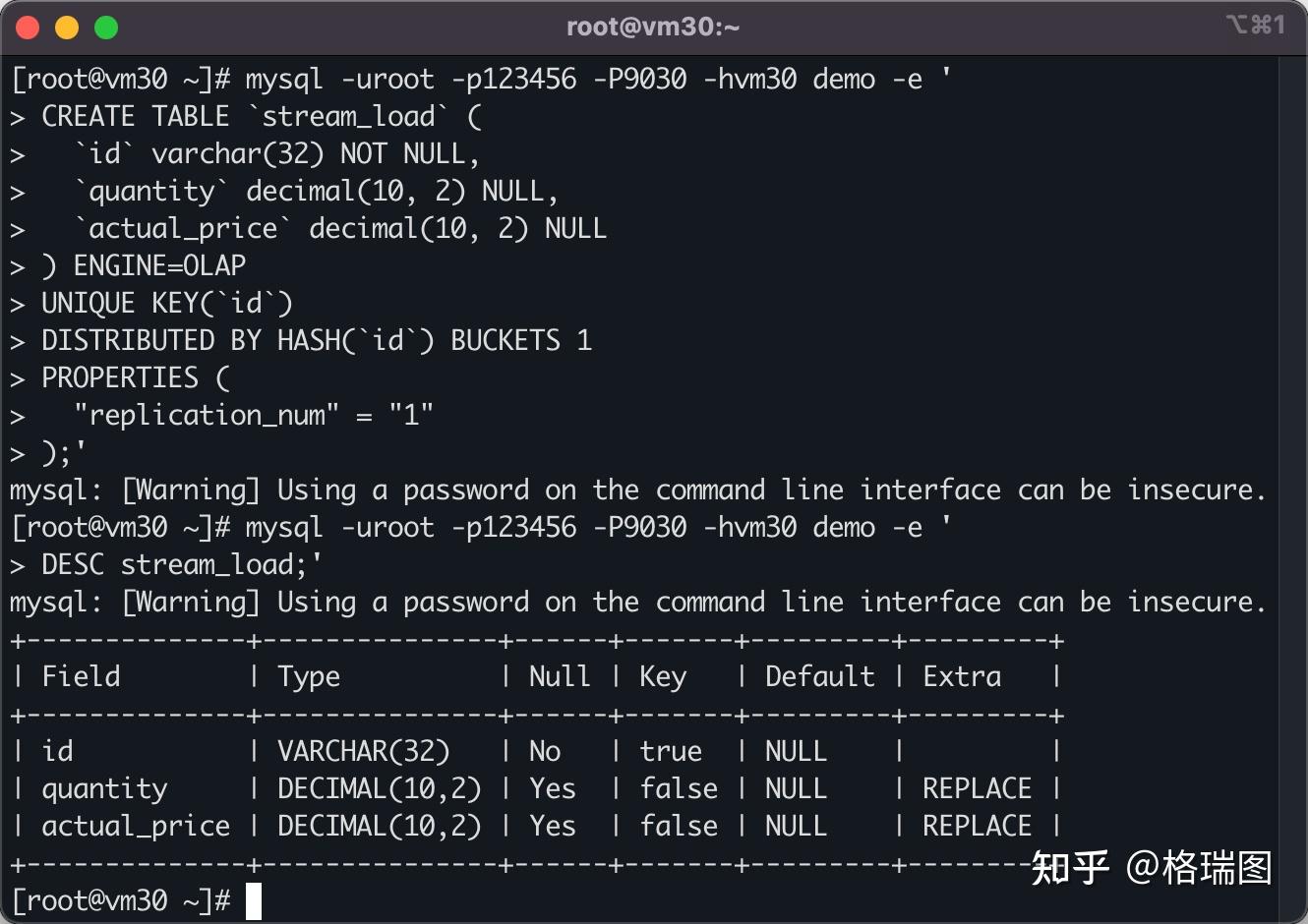Select the REPLACE value in the quantity row
Image resolution: width=1308 pixels, height=924 pixels.
click(x=976, y=787)
